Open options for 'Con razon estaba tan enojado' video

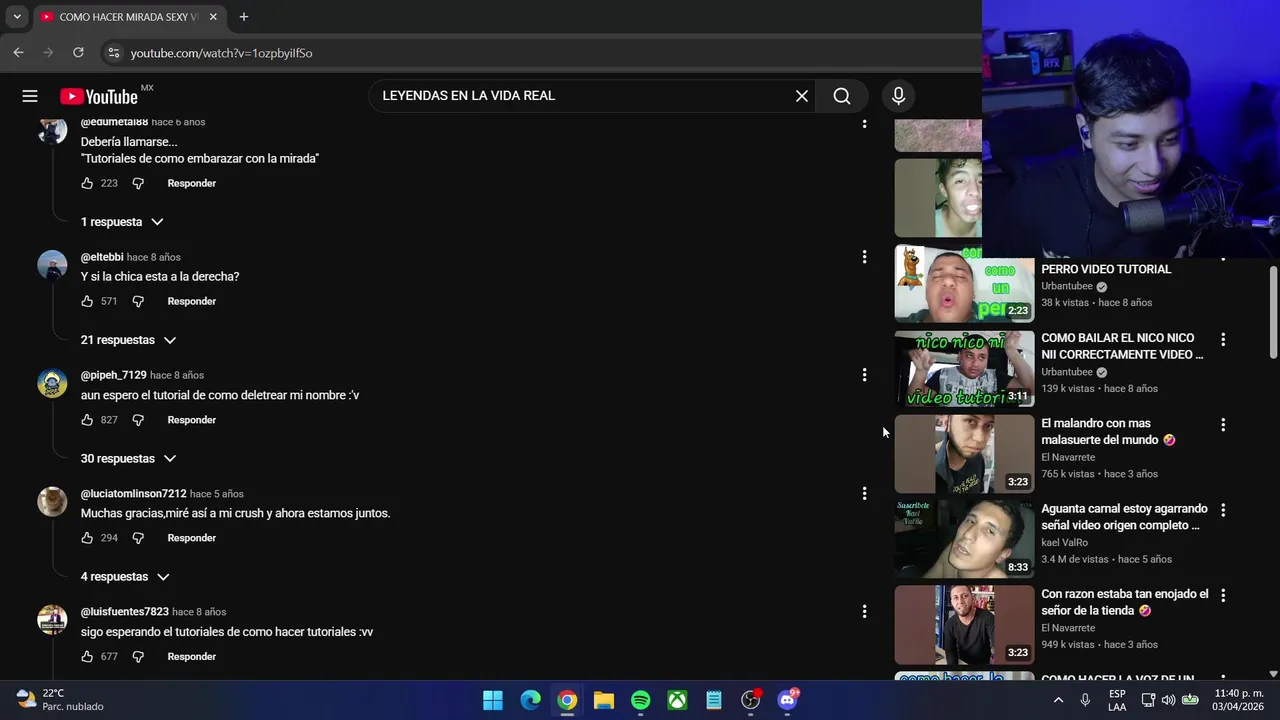pyautogui.click(x=1222, y=595)
